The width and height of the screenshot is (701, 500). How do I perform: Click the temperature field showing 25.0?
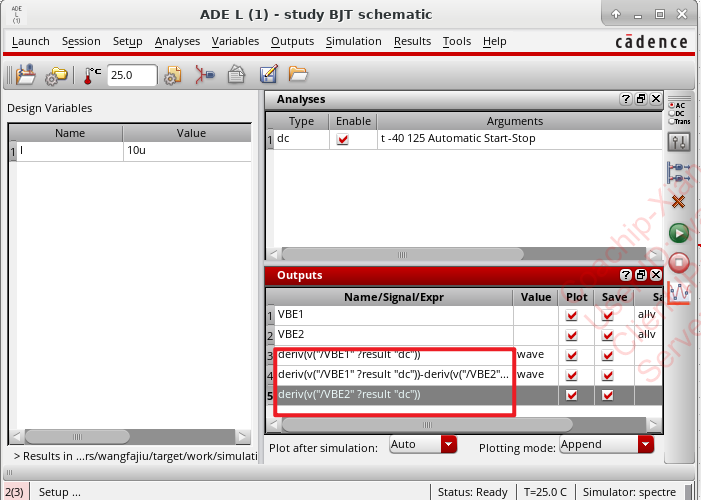132,75
